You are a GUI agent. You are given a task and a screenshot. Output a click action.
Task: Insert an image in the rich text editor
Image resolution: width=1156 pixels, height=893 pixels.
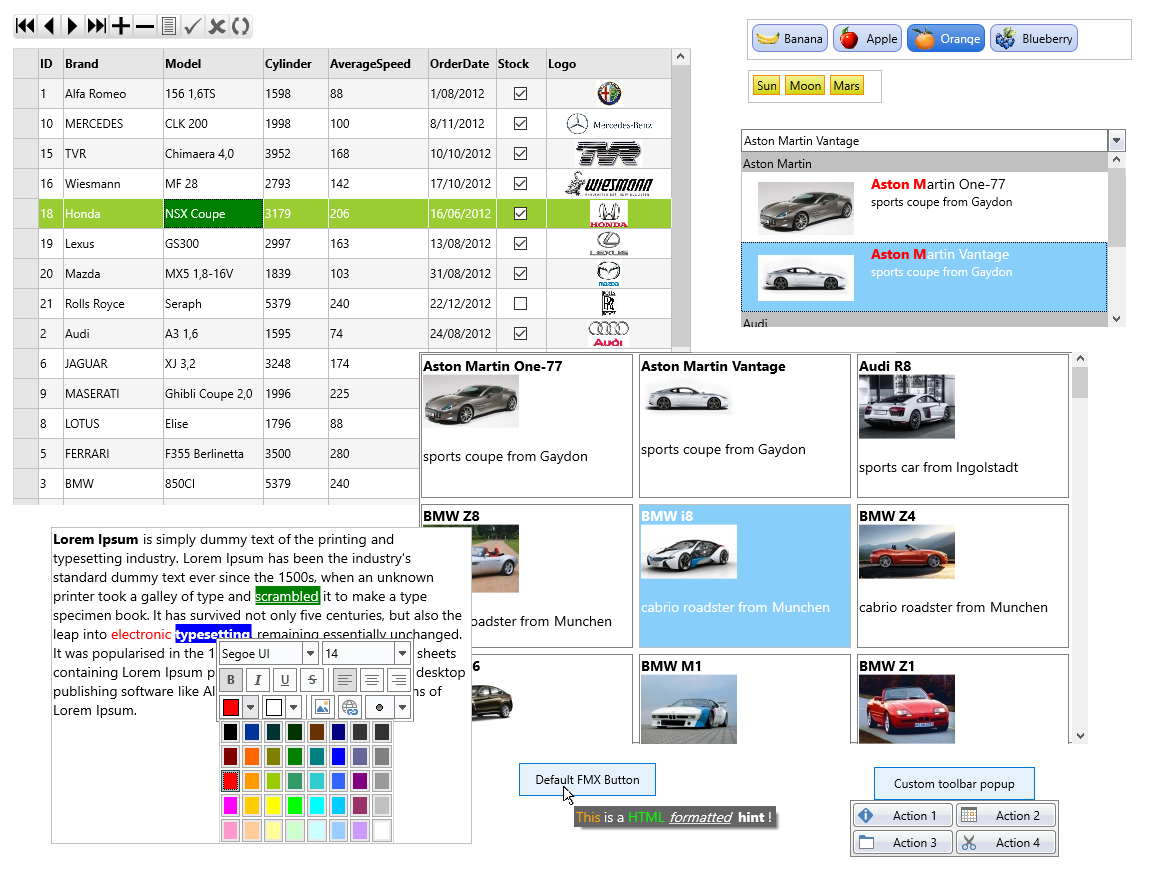pos(323,707)
